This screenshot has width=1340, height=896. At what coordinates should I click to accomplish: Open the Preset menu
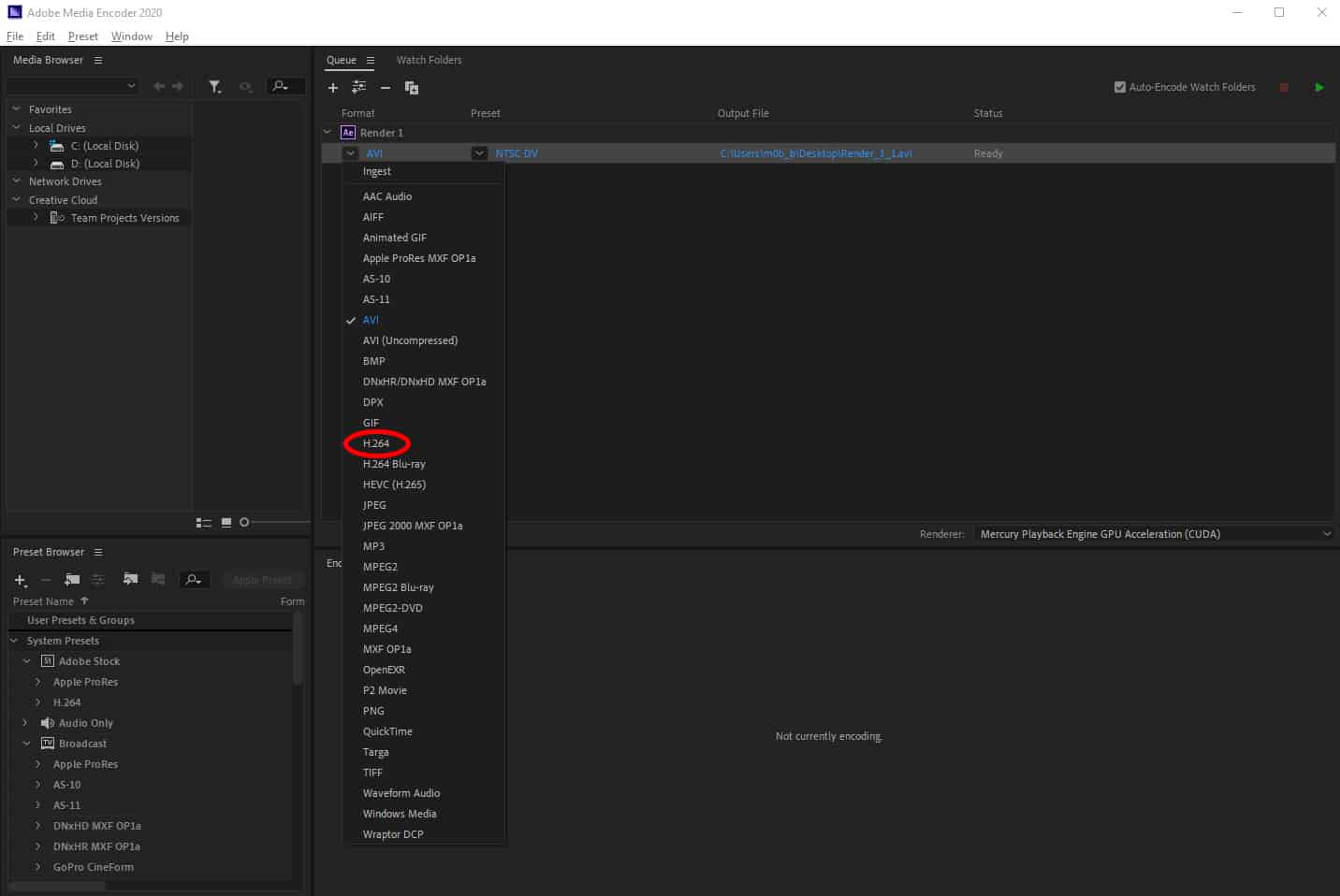pyautogui.click(x=83, y=36)
